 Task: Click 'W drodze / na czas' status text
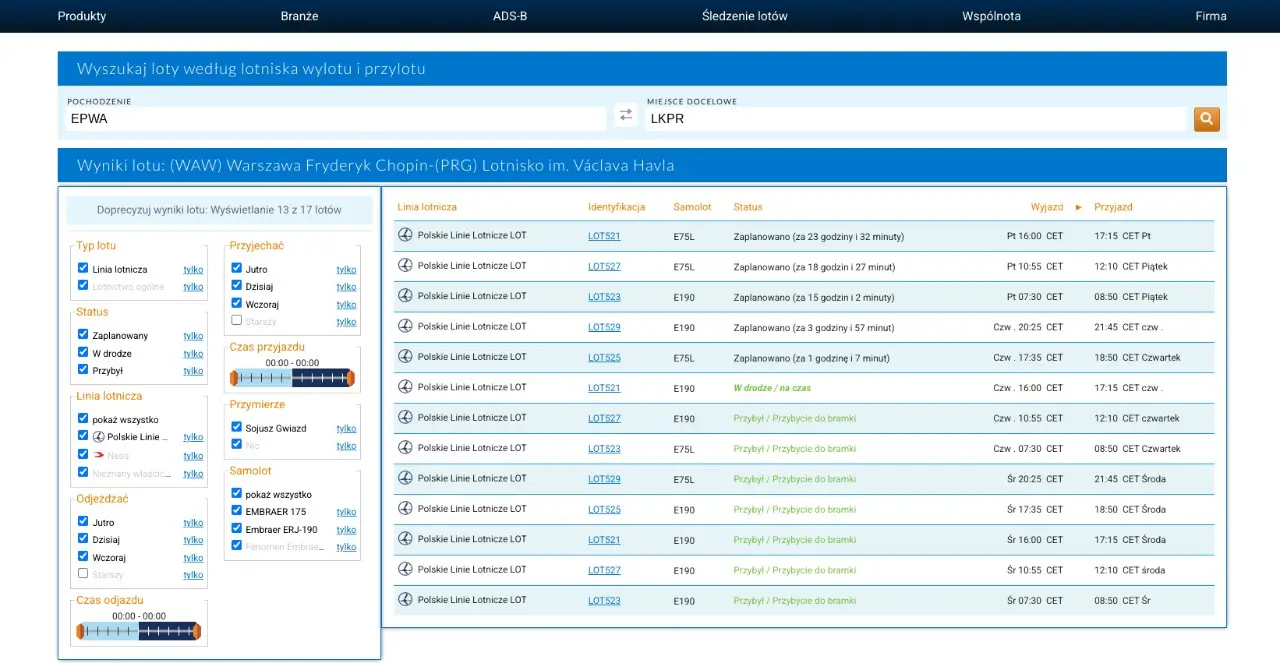(772, 388)
